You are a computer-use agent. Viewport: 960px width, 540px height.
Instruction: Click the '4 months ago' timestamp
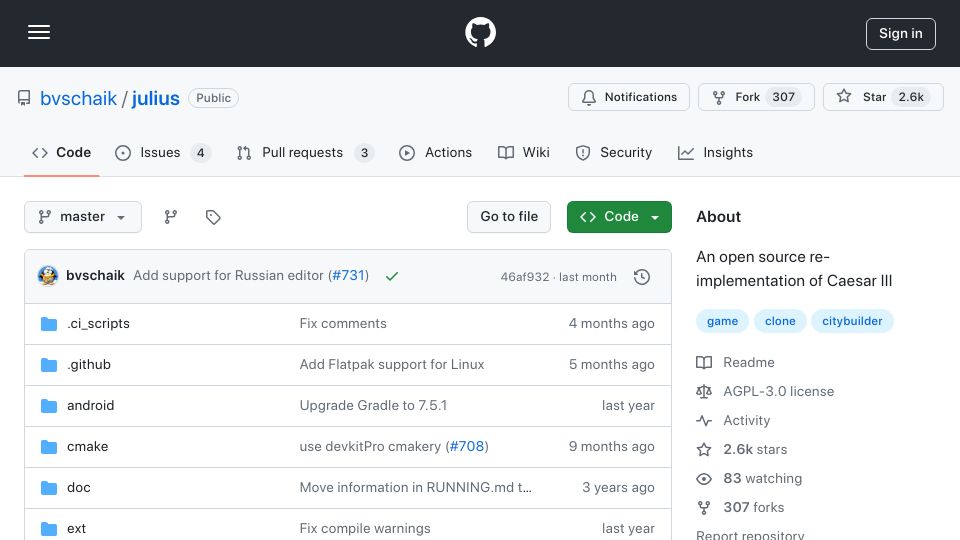611,323
